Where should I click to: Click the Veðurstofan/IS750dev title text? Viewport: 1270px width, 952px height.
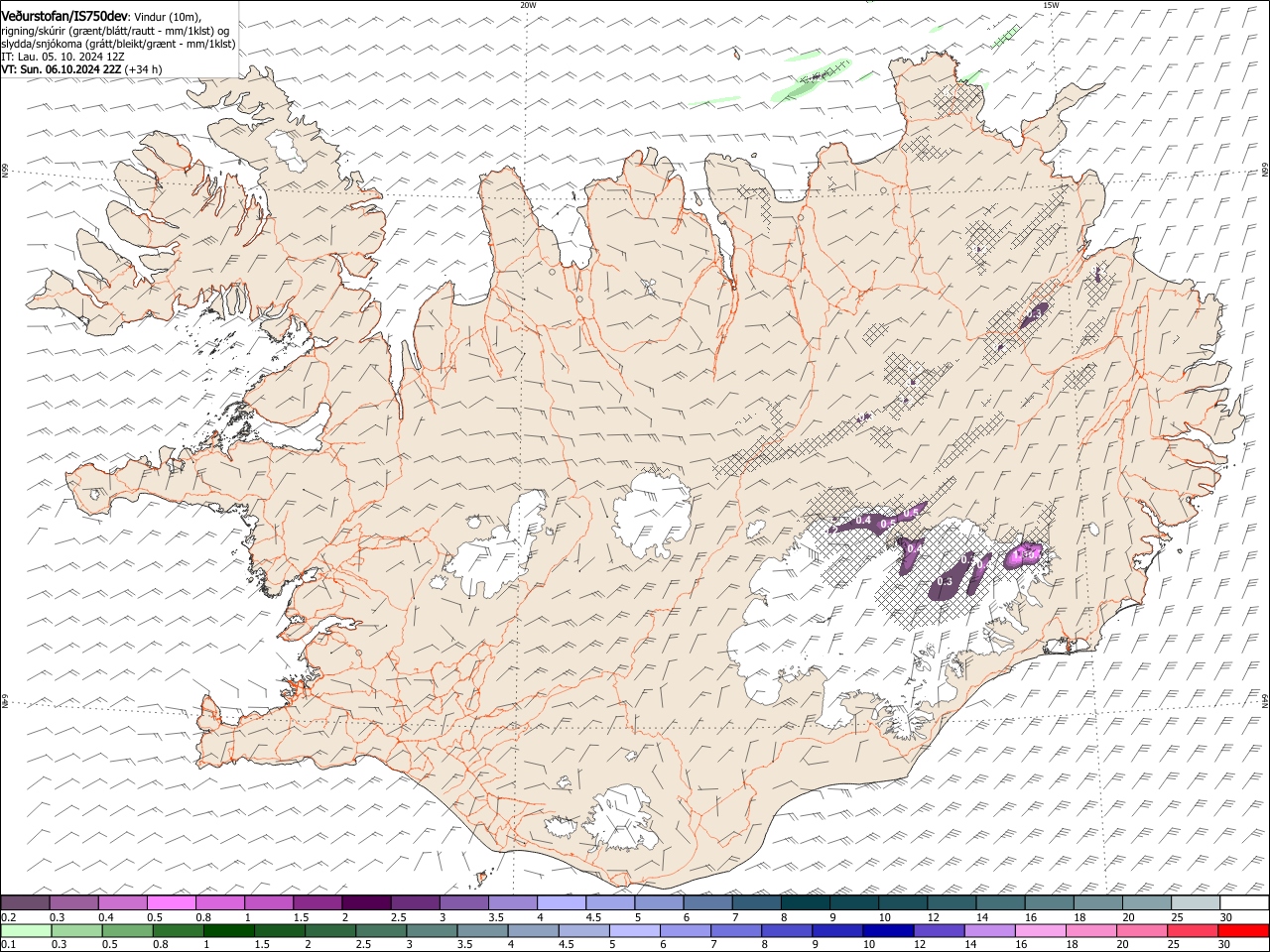click(x=65, y=17)
